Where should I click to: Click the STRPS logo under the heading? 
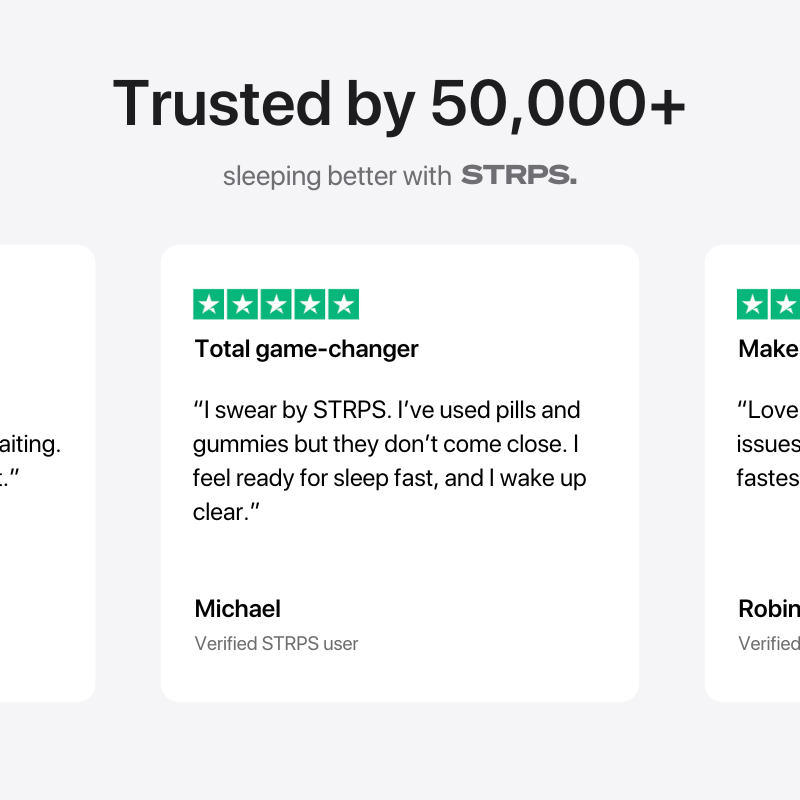click(519, 177)
